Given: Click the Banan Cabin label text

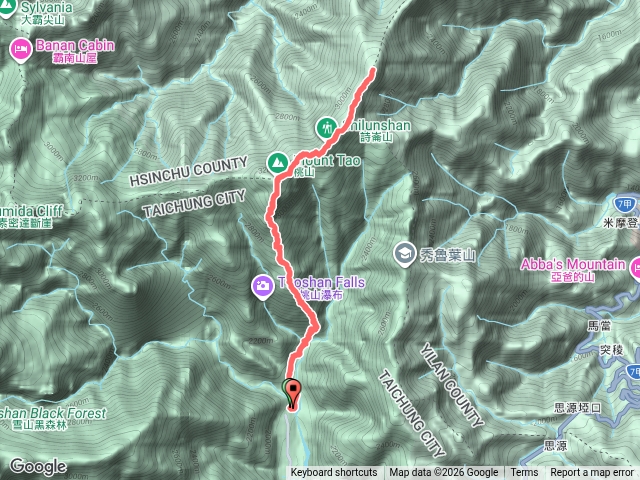Looking at the screenshot, I should (x=75, y=51).
